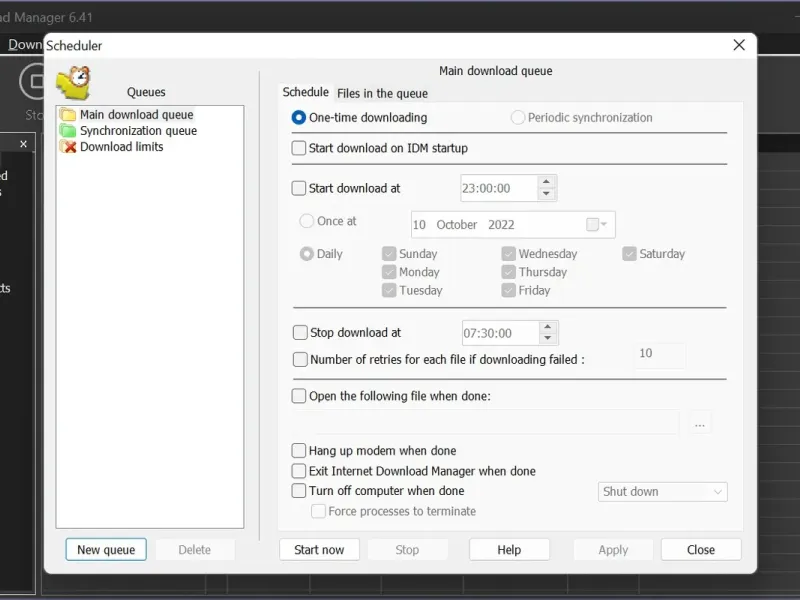Decrease stop time with the down arrow
Screen dimensions: 800x600
click(548, 338)
